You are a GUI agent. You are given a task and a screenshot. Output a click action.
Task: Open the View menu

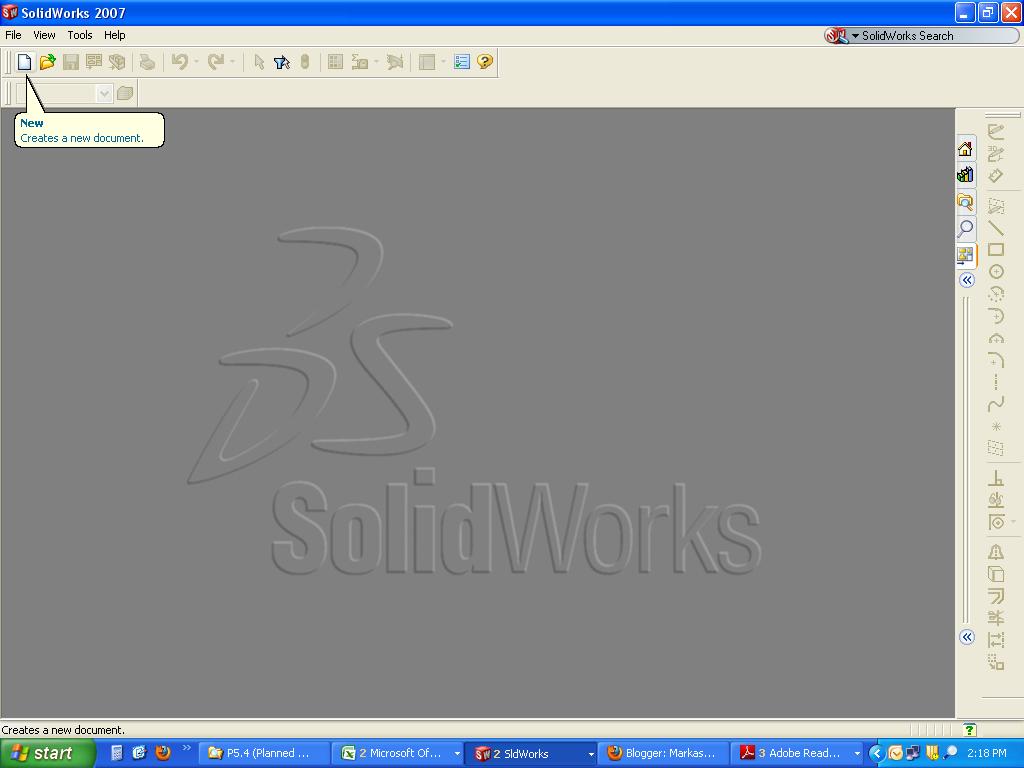point(43,35)
